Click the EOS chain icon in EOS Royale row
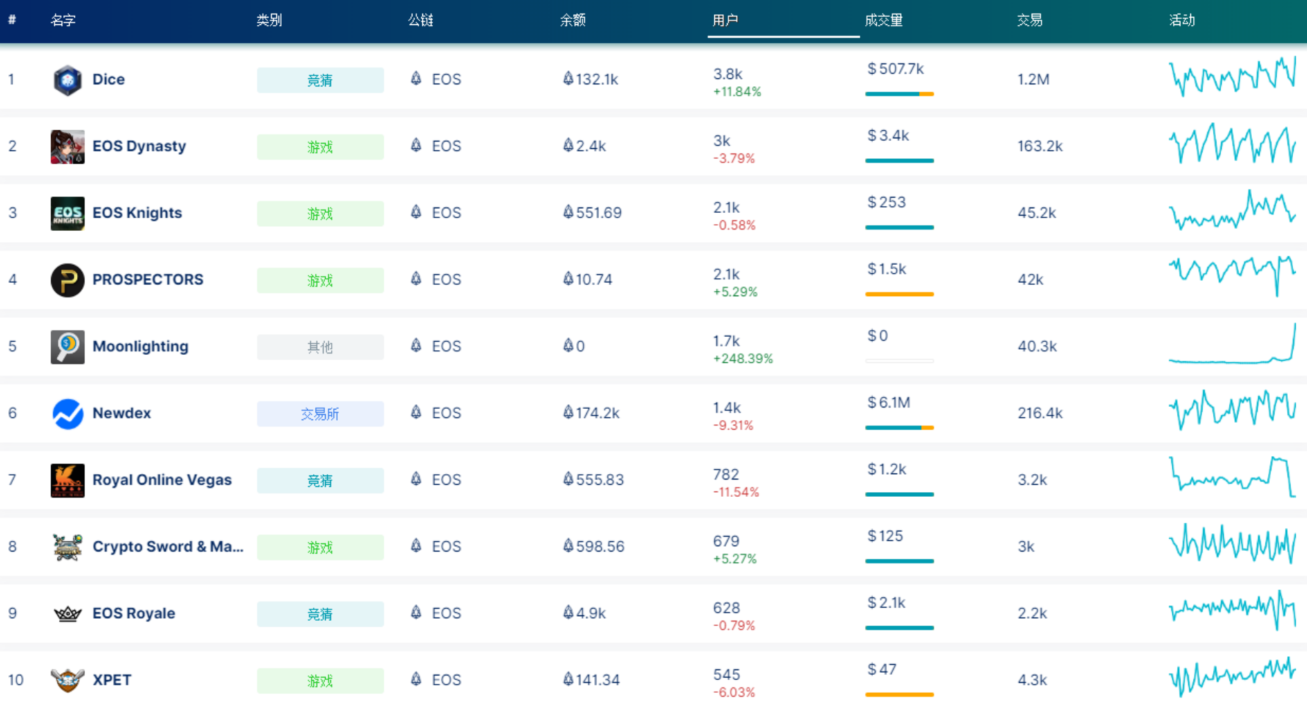Screen dimensions: 1307x720 (416, 613)
